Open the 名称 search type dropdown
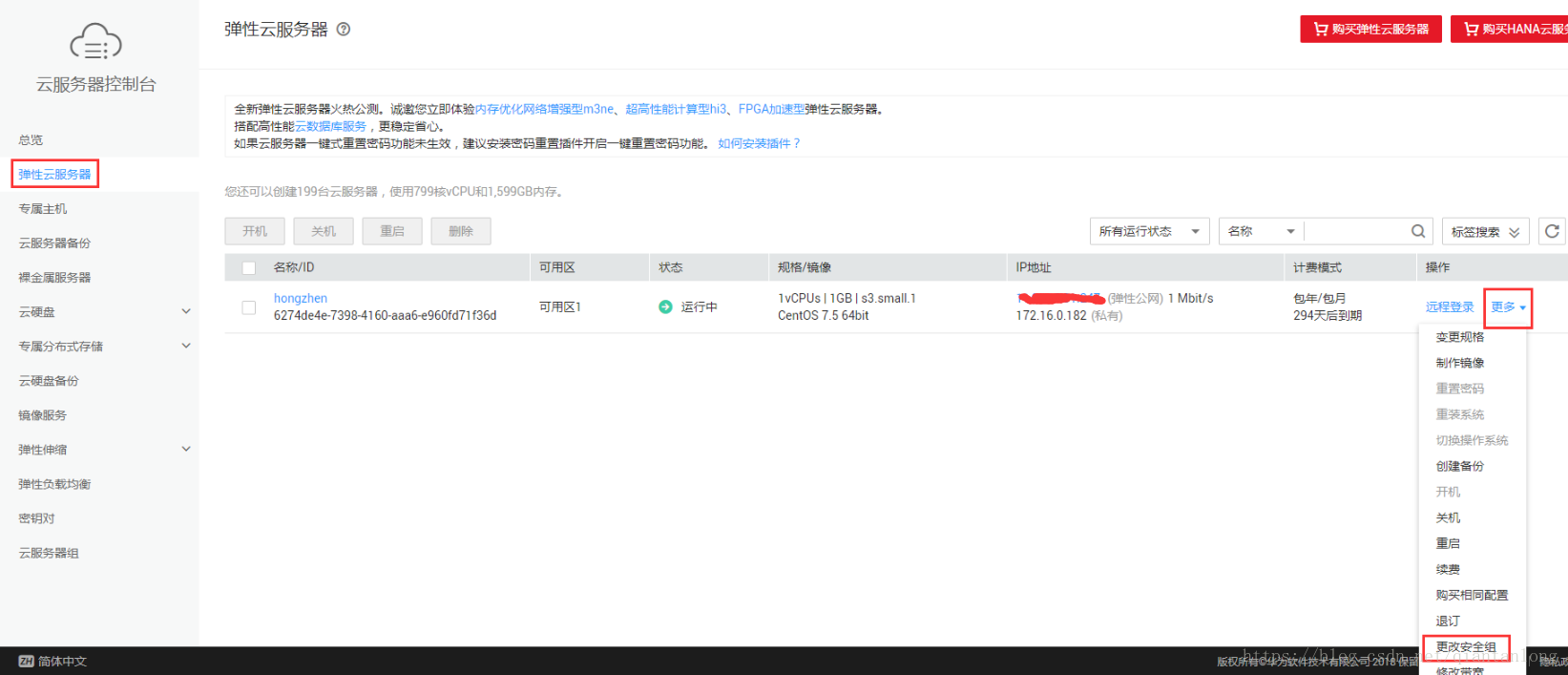The image size is (1568, 675). 1261,231
